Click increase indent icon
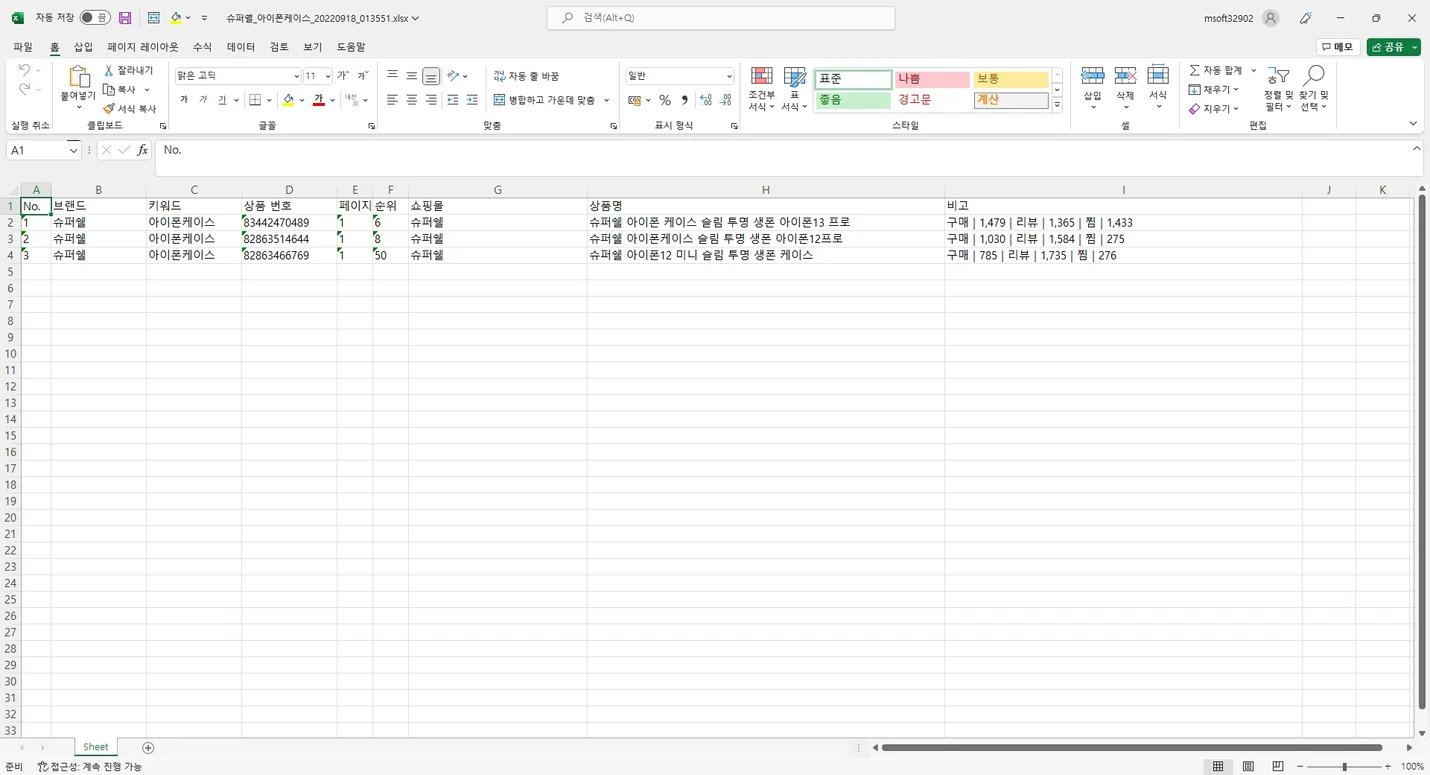 tap(472, 100)
